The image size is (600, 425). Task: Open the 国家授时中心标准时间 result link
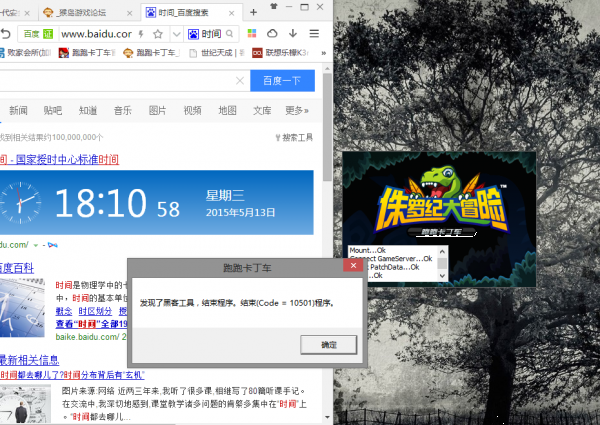pyautogui.click(x=59, y=160)
